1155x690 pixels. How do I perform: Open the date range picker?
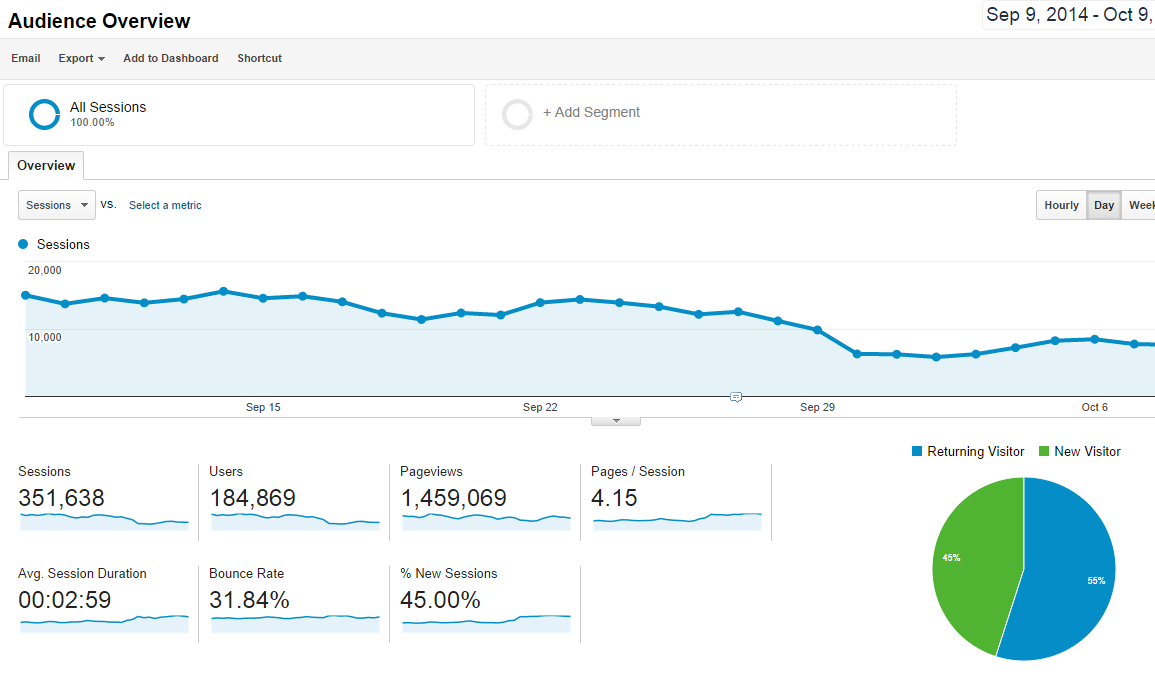(x=1068, y=15)
